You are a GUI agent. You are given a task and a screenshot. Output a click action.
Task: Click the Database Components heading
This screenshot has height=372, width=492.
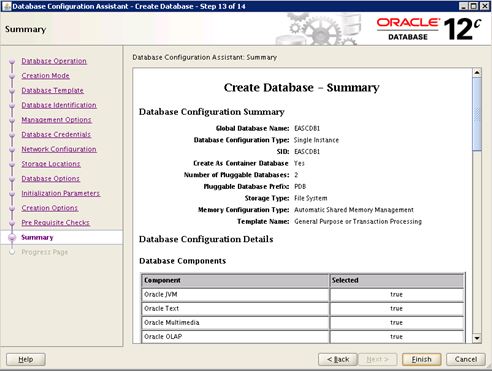[x=183, y=261]
